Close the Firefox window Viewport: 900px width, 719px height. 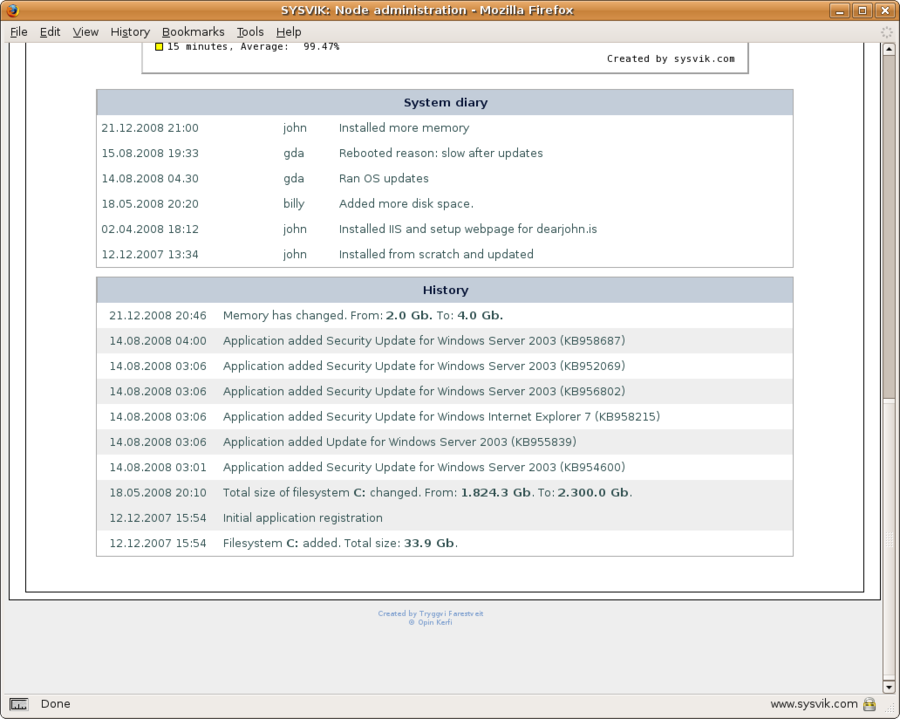click(x=885, y=10)
